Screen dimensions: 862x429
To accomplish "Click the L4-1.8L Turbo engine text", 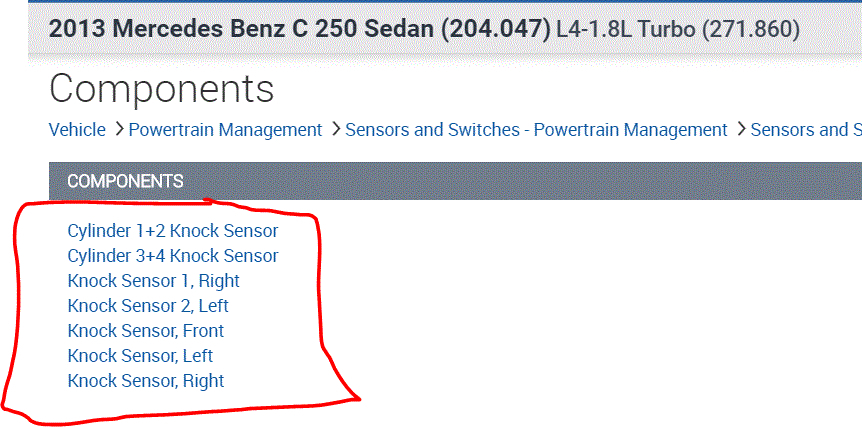I will point(627,29).
